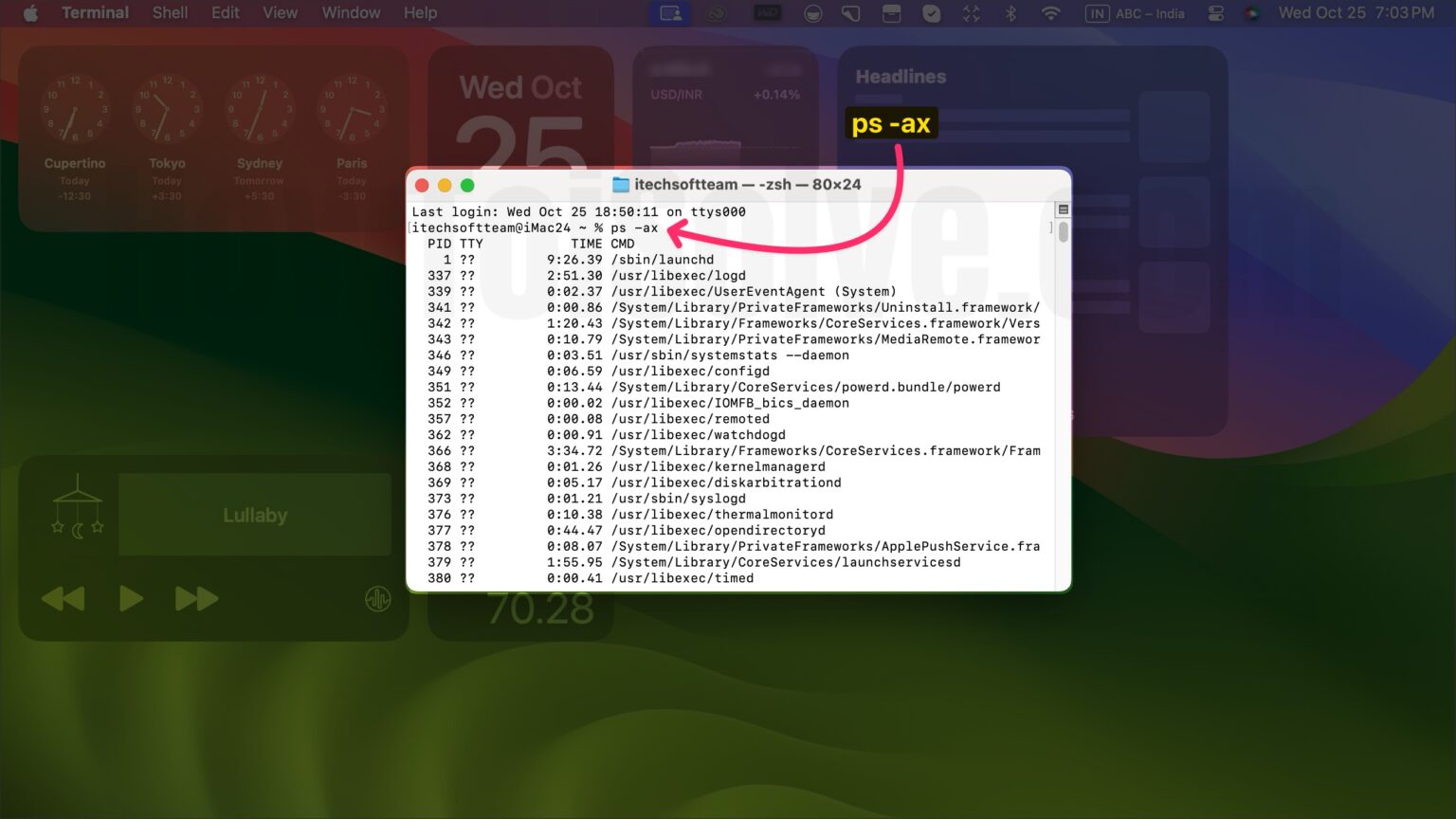Image resolution: width=1456 pixels, height=819 pixels.
Task: Open Wi-Fi status in the menu bar
Action: [x=1050, y=13]
